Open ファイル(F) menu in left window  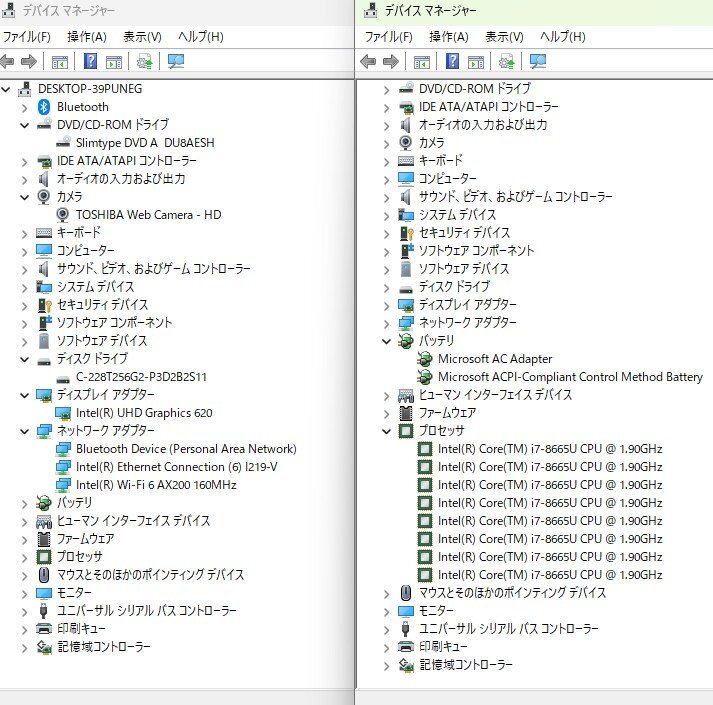(x=26, y=37)
